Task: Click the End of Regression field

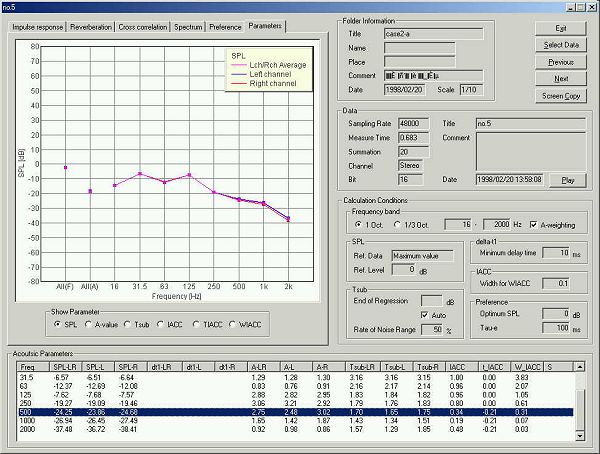Action: point(432,300)
